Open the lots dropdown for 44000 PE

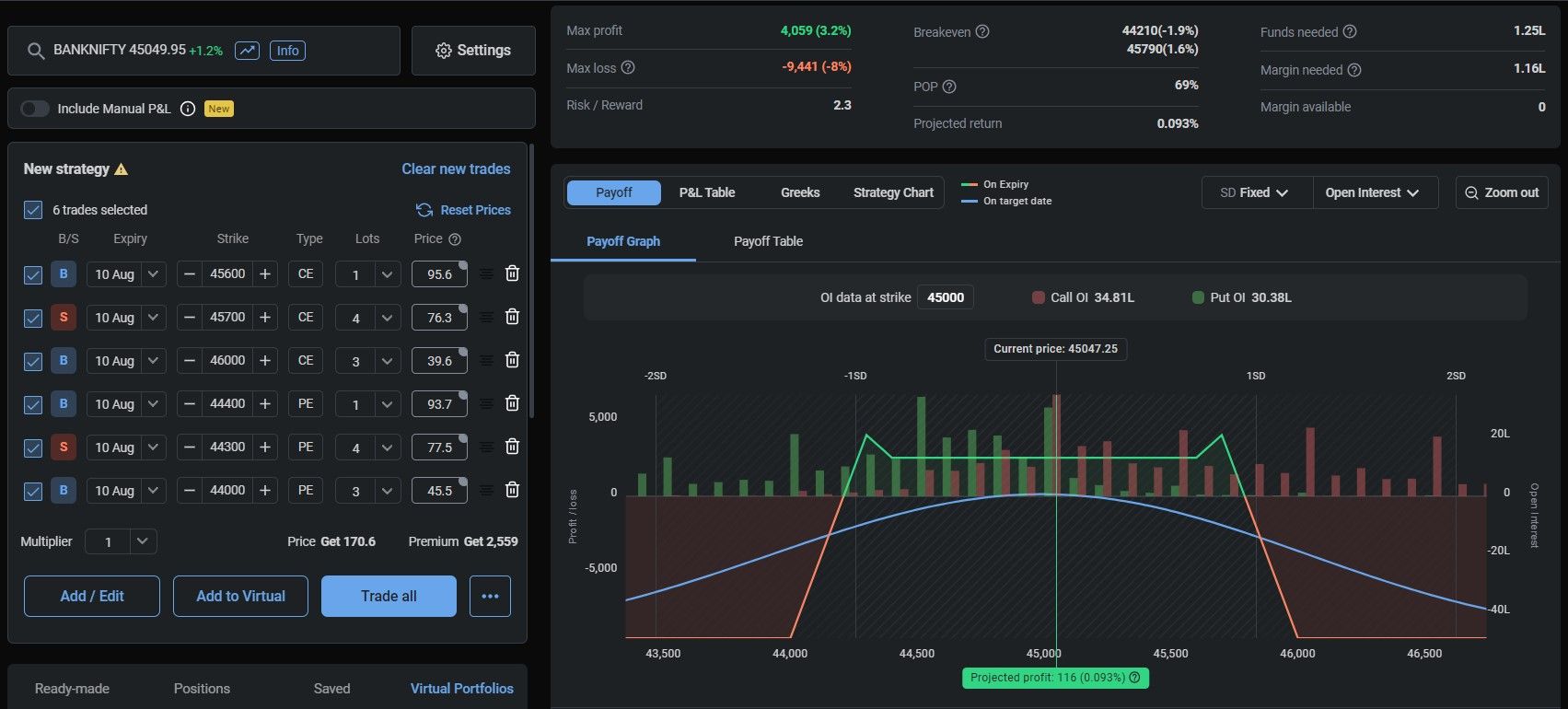tap(367, 491)
